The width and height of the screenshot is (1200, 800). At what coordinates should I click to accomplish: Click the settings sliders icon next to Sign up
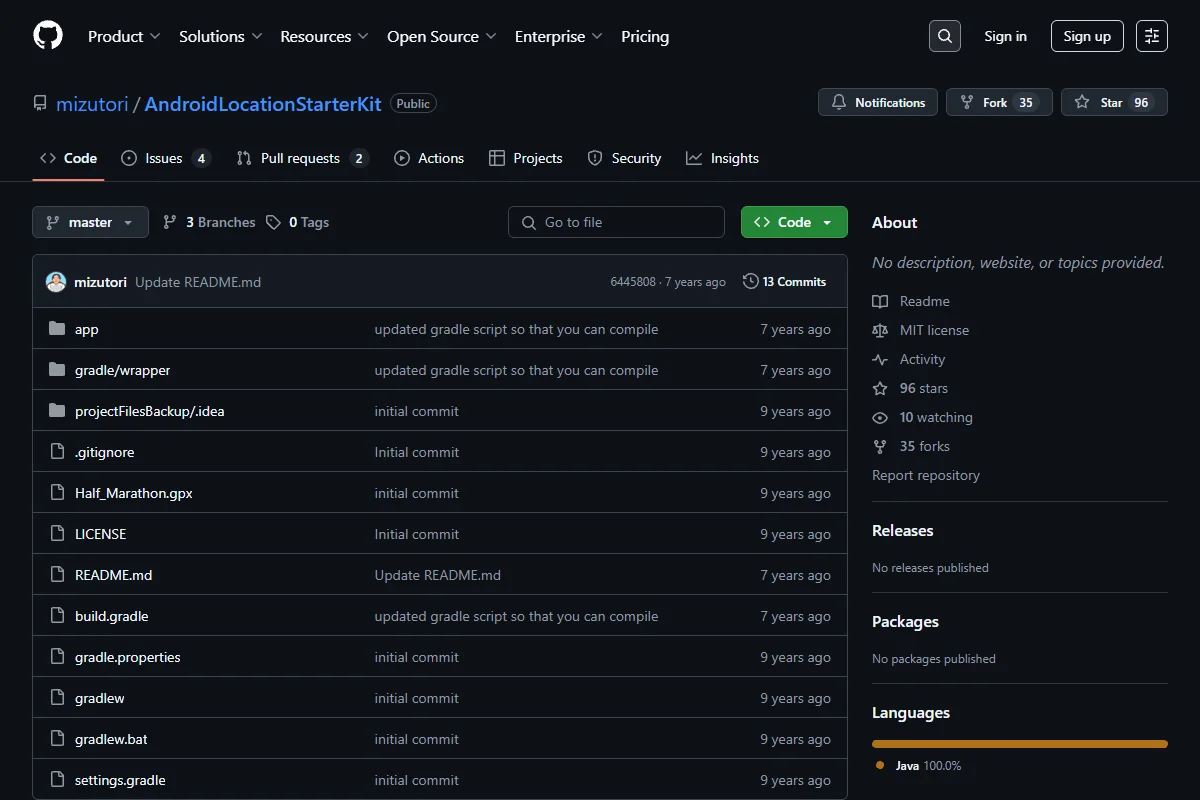tap(1152, 36)
